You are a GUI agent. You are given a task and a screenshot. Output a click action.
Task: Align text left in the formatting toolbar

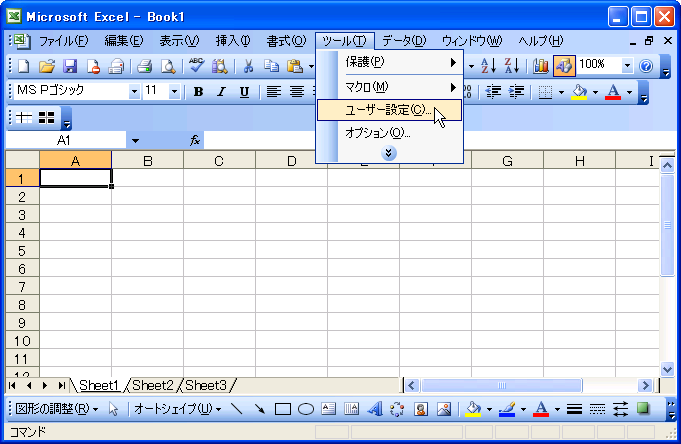click(x=273, y=92)
